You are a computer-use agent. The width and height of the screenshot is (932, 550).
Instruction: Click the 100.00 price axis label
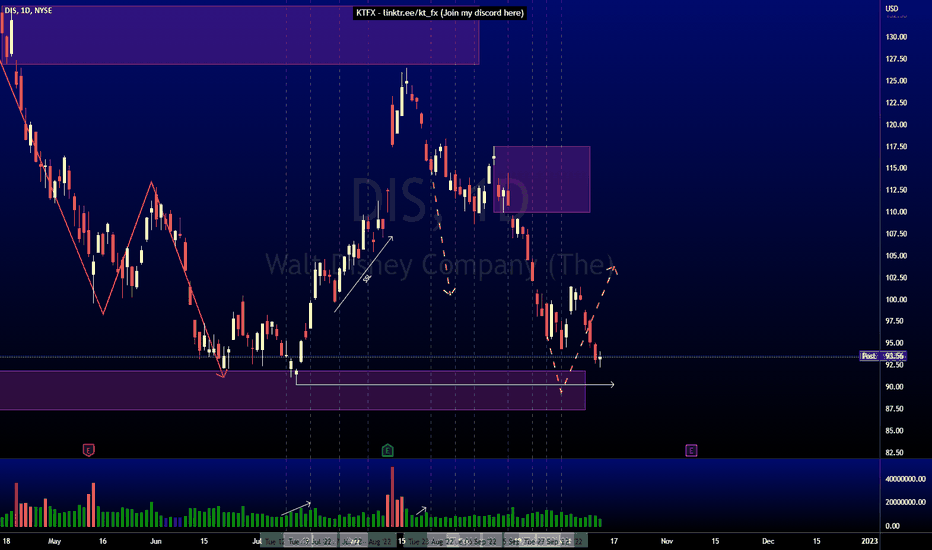[896, 300]
